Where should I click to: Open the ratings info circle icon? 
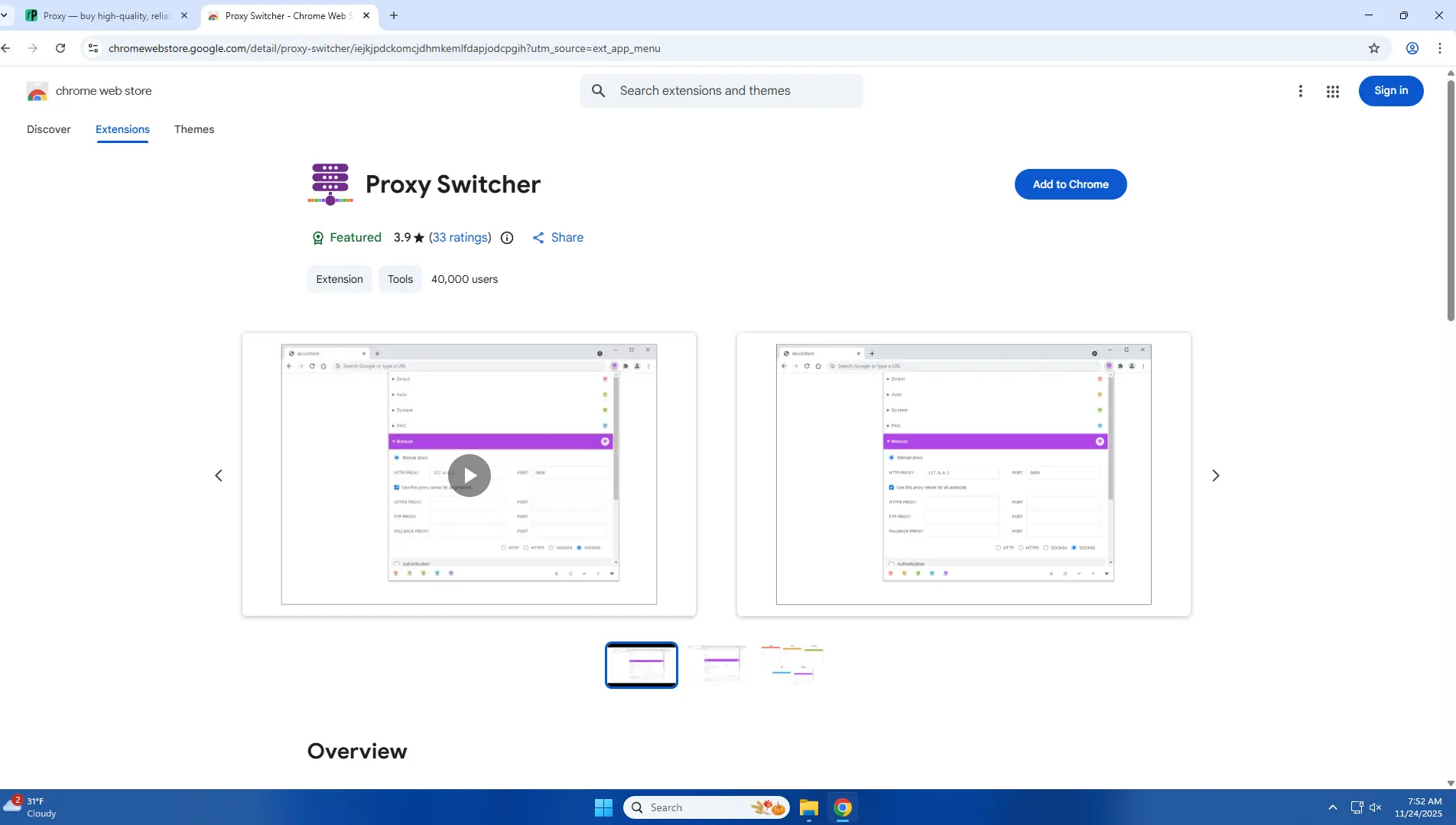[506, 238]
